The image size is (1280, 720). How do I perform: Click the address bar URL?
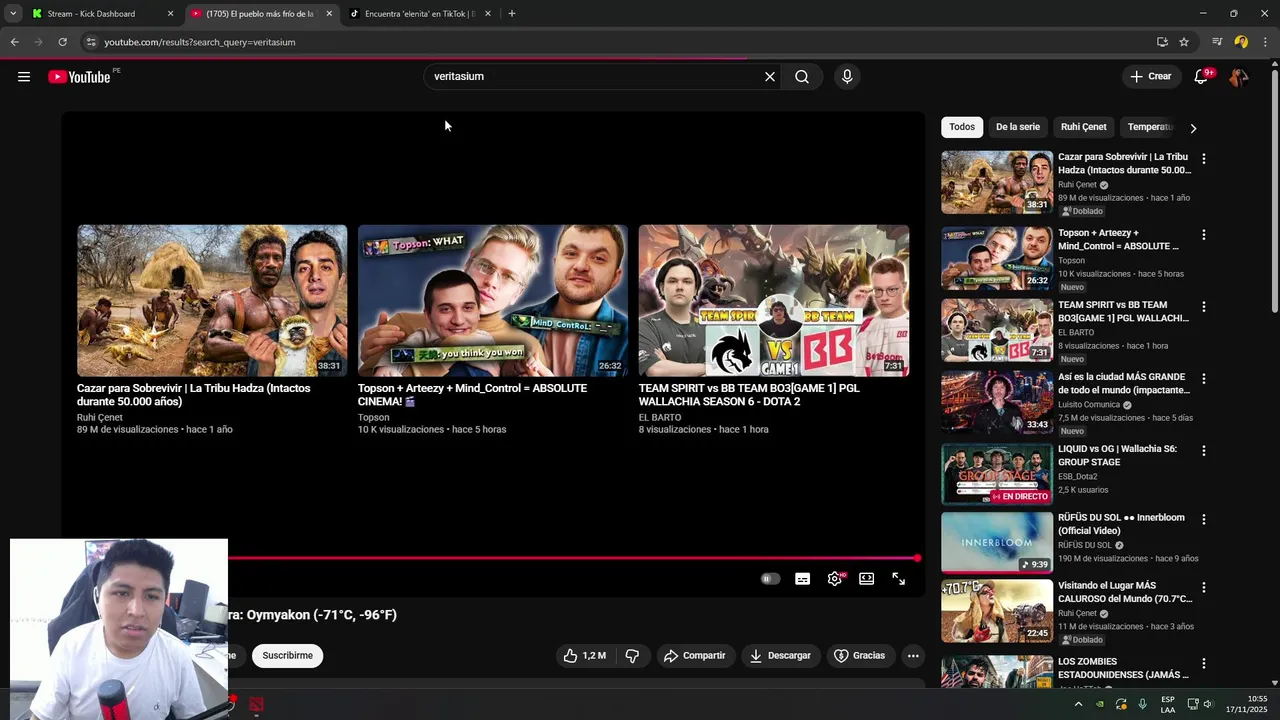click(200, 42)
